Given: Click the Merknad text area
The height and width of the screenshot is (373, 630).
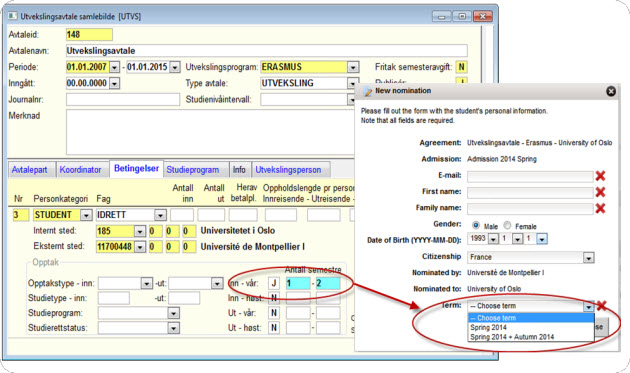Looking at the screenshot, I should 210,132.
